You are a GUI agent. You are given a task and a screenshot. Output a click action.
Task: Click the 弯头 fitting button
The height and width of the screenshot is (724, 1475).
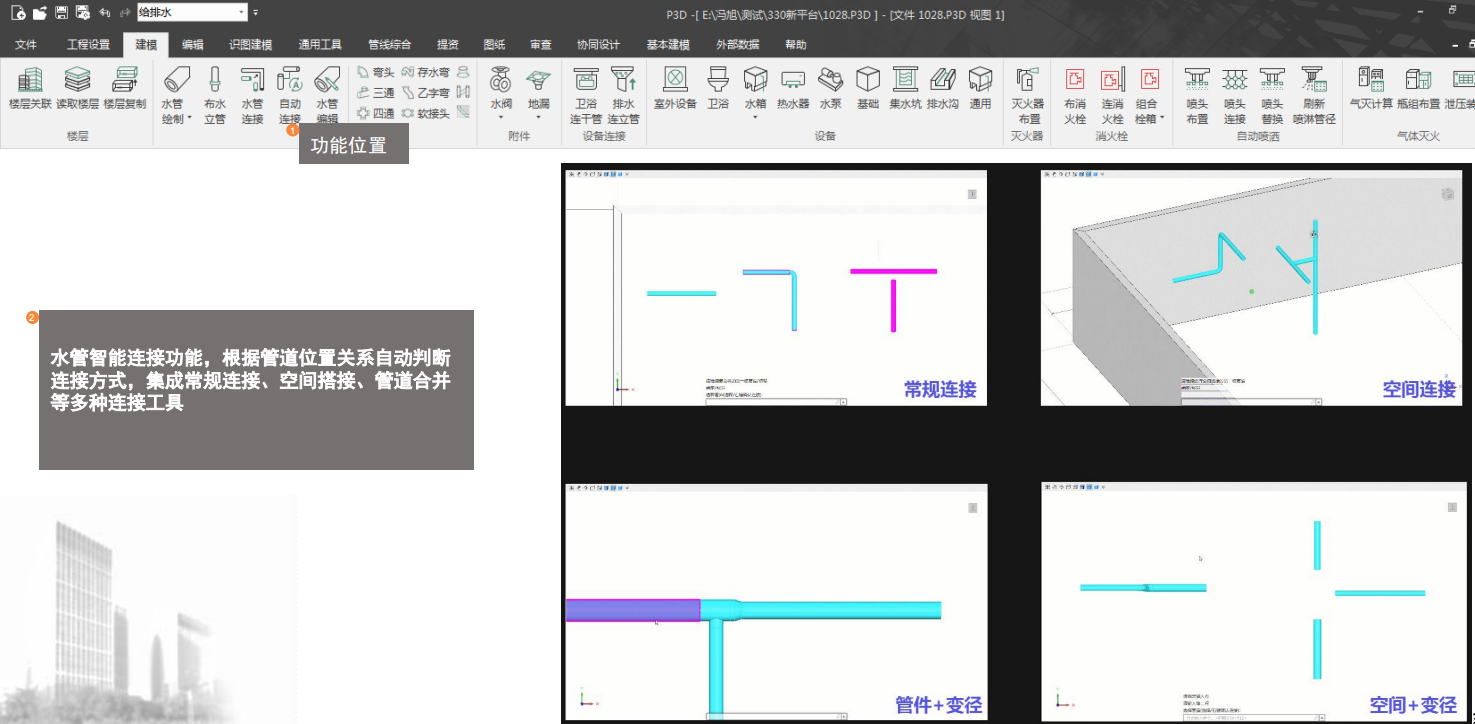(x=376, y=73)
